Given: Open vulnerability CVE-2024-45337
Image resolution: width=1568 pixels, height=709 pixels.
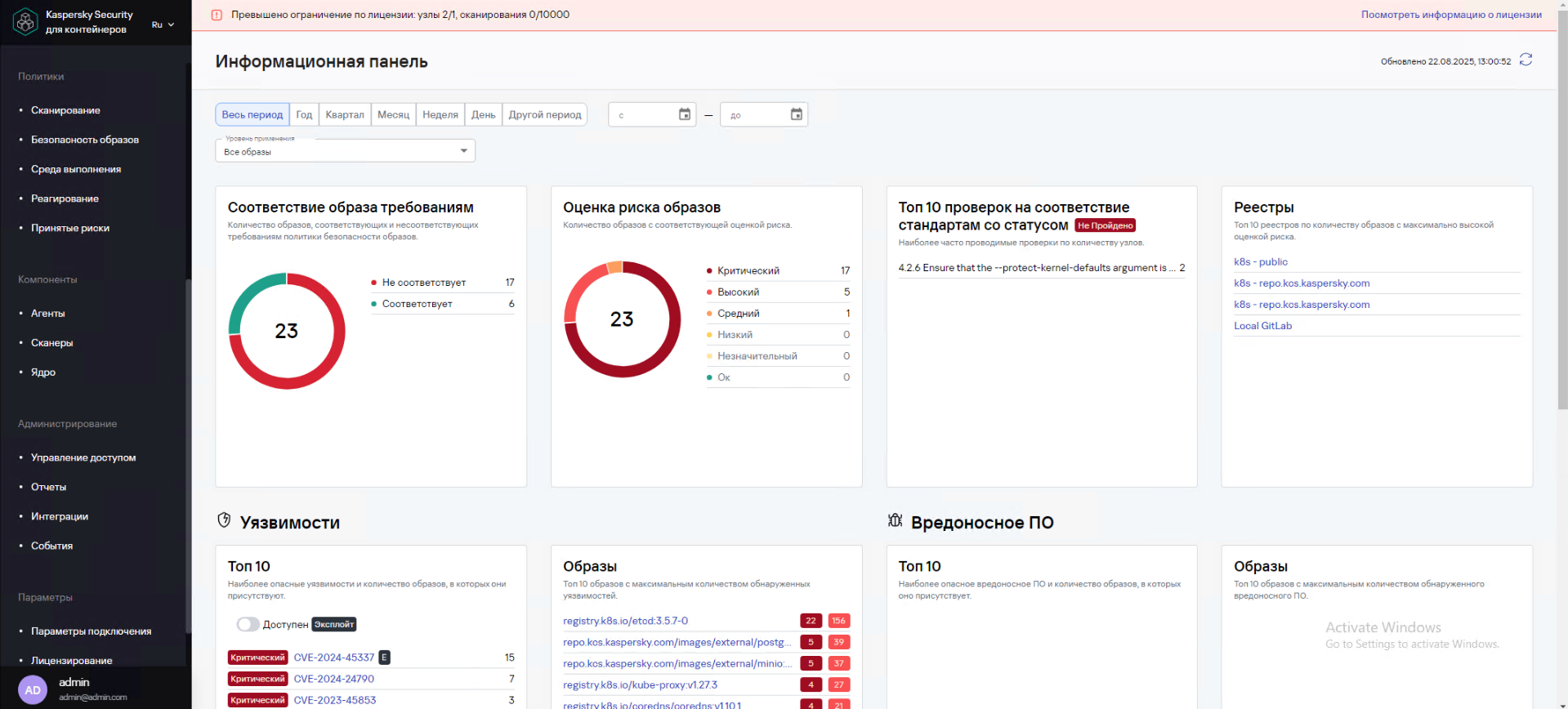Looking at the screenshot, I should (x=333, y=658).
